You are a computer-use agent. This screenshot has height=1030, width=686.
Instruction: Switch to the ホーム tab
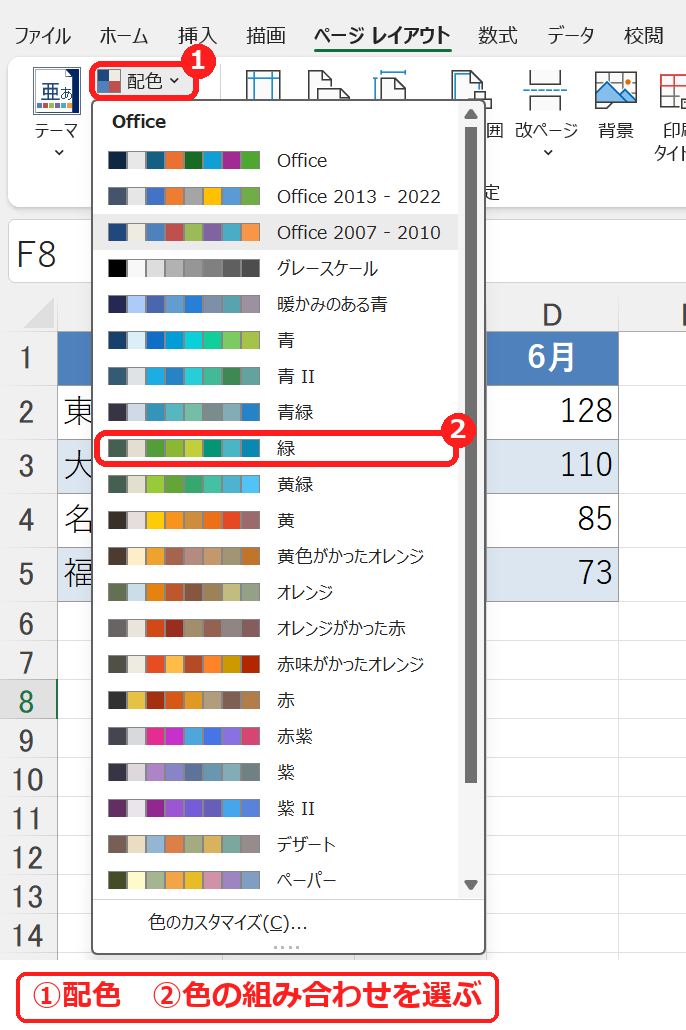pos(124,35)
